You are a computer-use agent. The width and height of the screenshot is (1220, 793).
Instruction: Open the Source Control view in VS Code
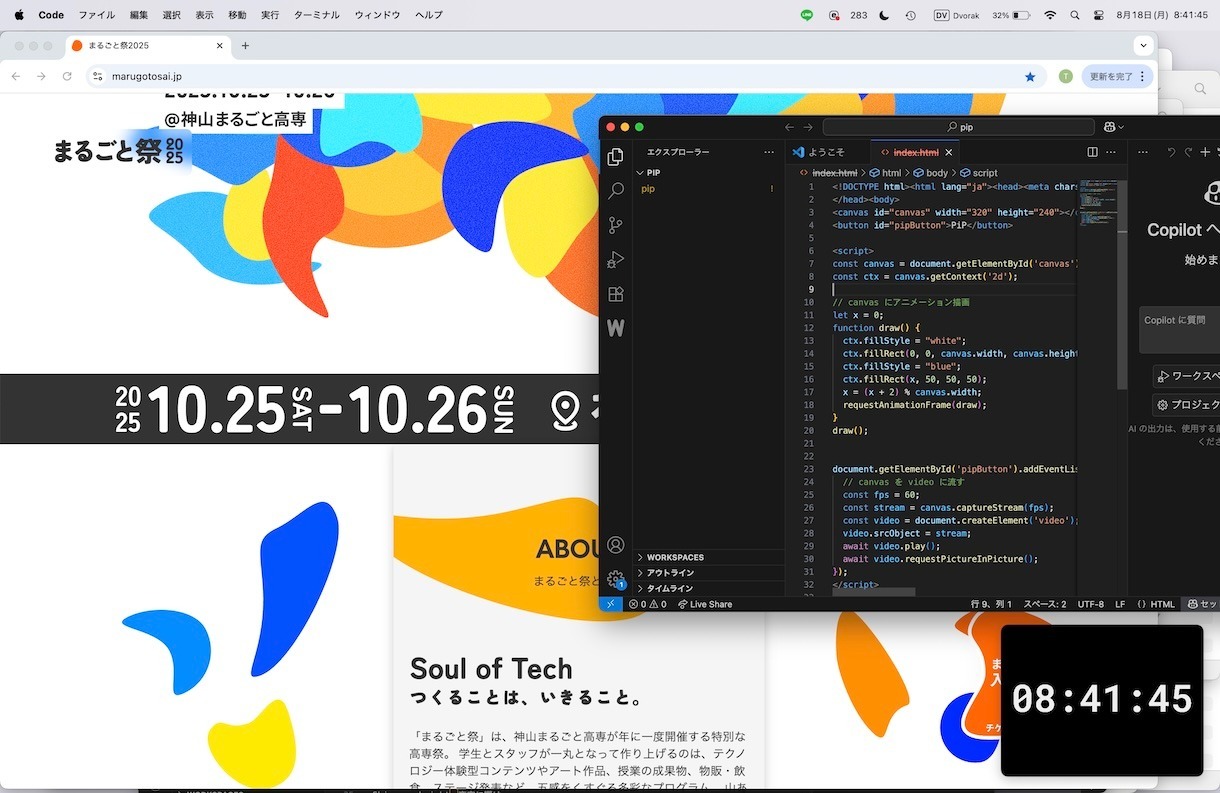[616, 225]
